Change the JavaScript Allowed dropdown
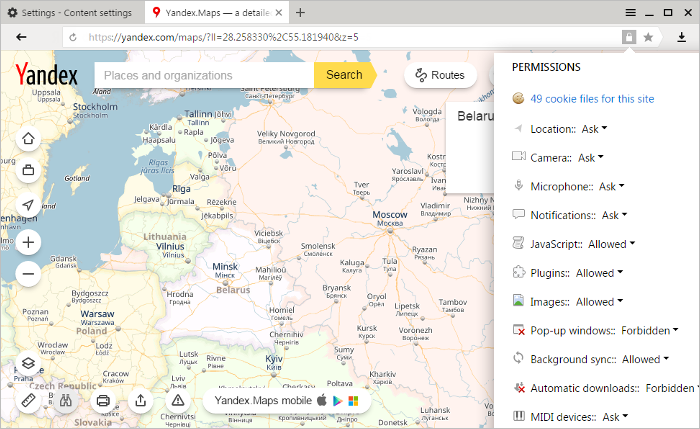 [611, 244]
